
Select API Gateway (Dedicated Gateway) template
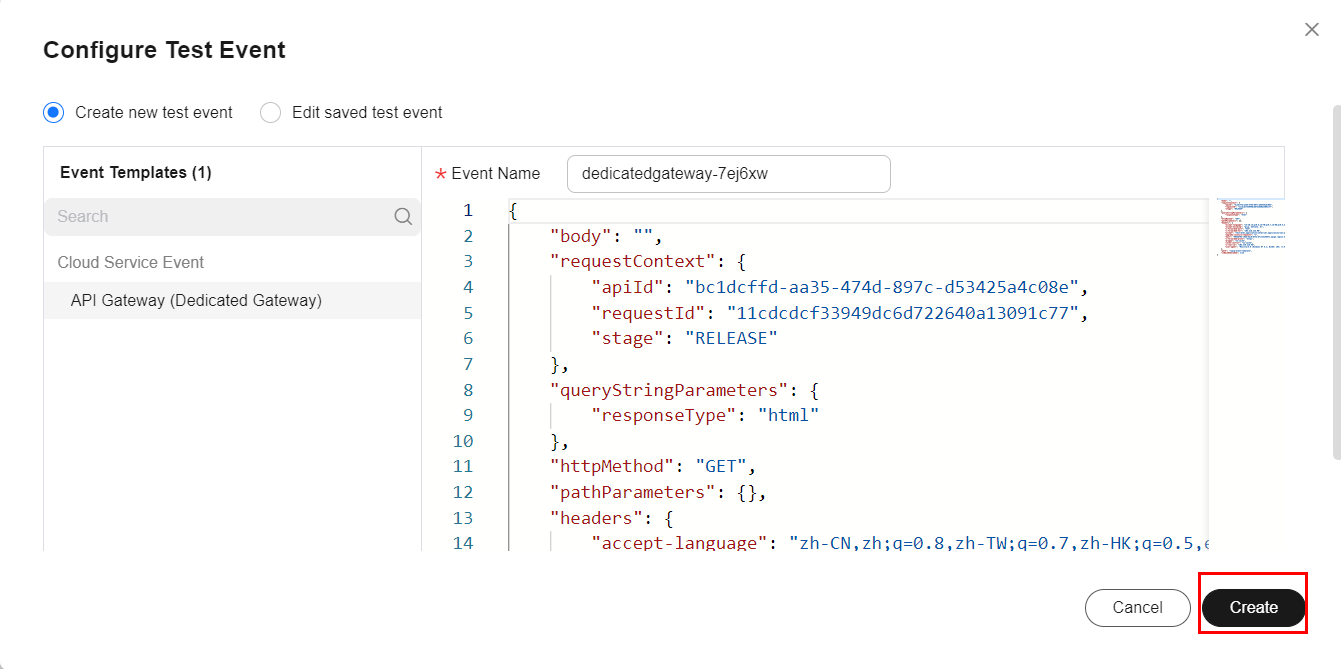(x=196, y=301)
